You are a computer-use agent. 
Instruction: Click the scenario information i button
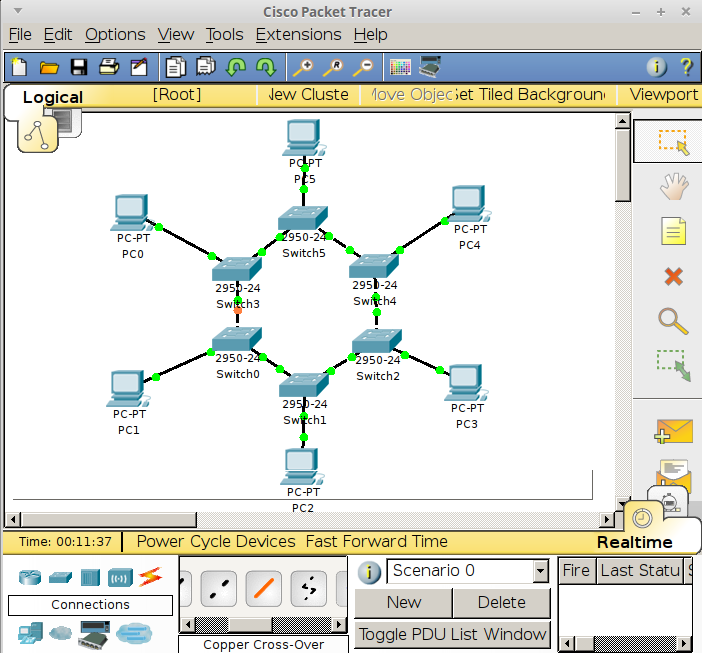[369, 572]
